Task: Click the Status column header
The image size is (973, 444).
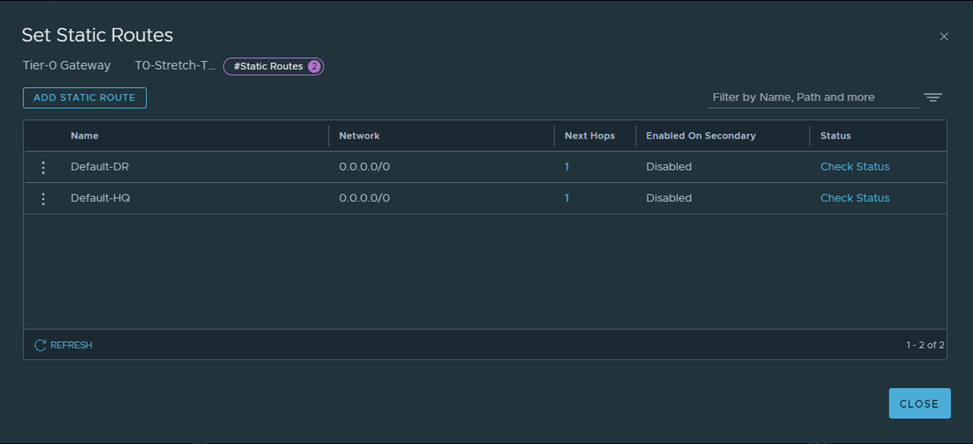Action: pos(835,136)
